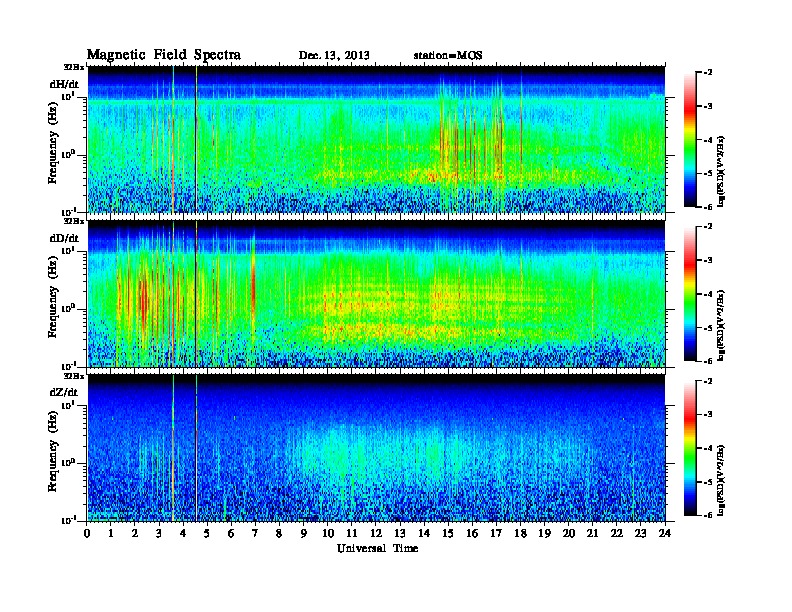The height and width of the screenshot is (612, 792).
Task: Click the dZ/dt spectrogram plot
Action: coord(376,448)
